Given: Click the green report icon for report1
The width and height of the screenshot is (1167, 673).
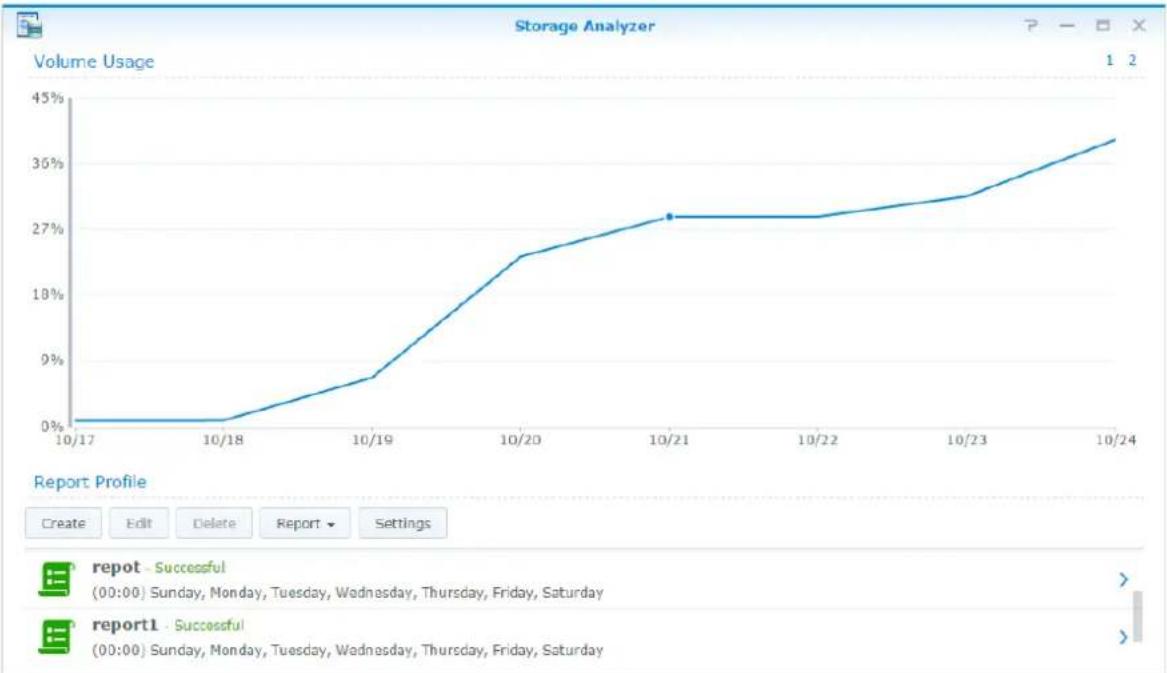Looking at the screenshot, I should coord(56,637).
